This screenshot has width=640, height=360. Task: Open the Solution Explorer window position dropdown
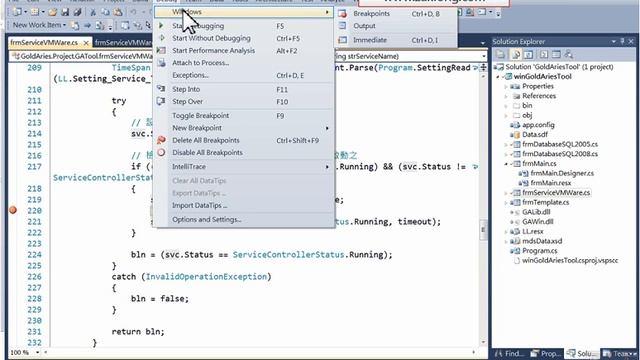614,42
